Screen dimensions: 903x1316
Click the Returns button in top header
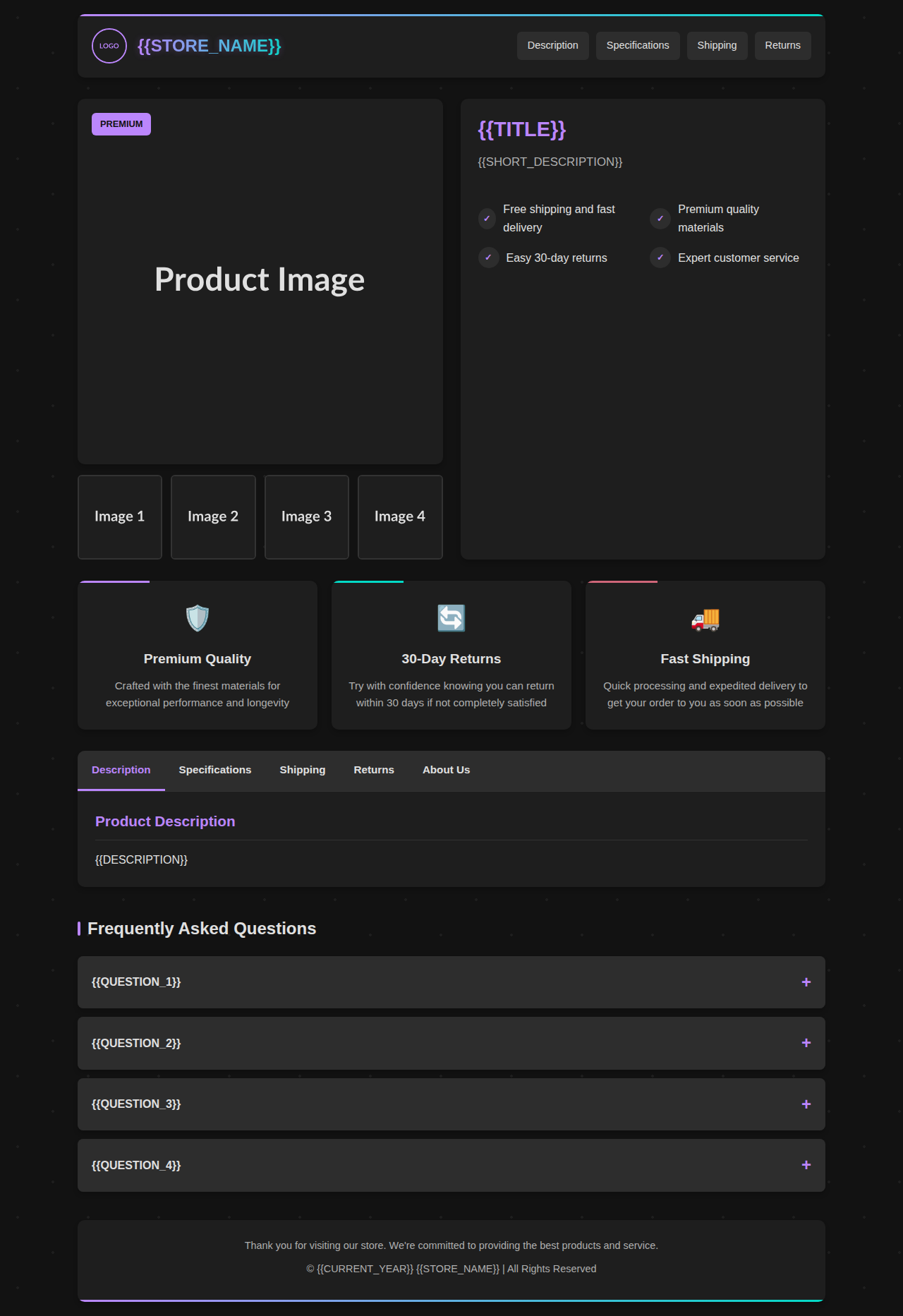782,46
